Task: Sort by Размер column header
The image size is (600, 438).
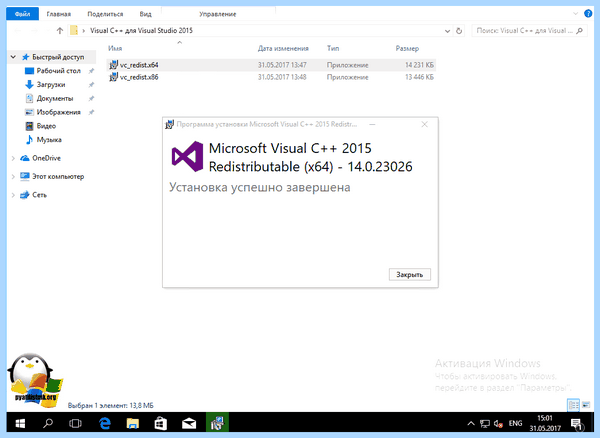Action: (407, 48)
